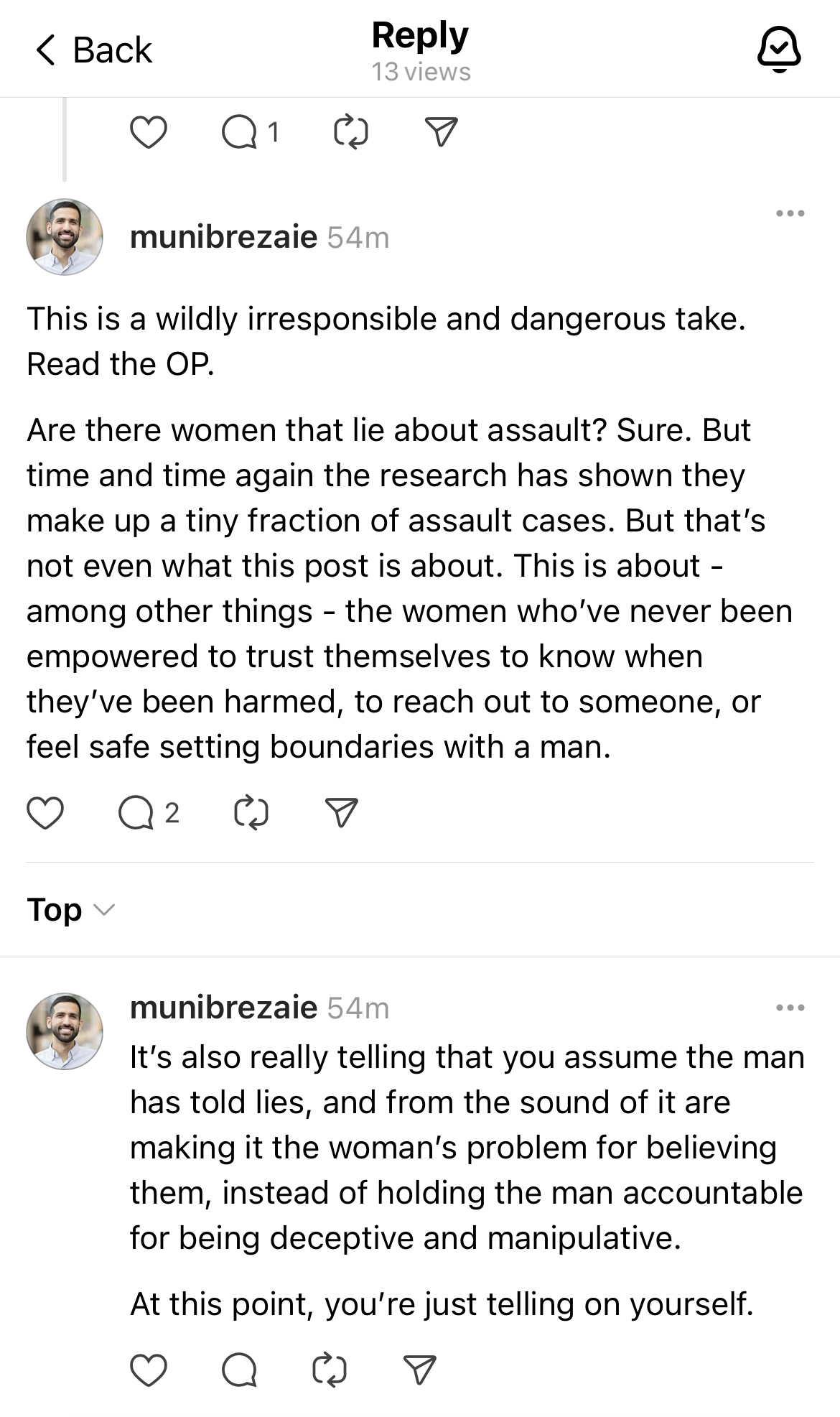
Task: Like the parent post above the thread
Action: pyautogui.click(x=149, y=132)
